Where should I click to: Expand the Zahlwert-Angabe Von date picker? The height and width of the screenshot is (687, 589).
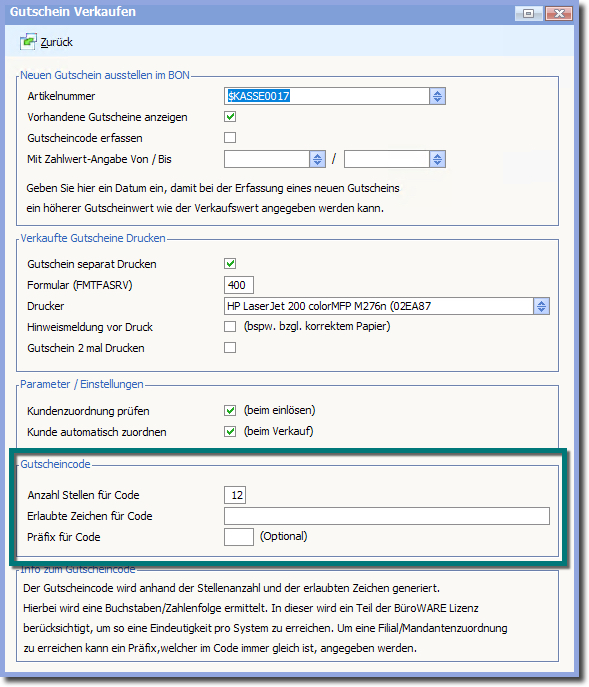click(x=318, y=159)
